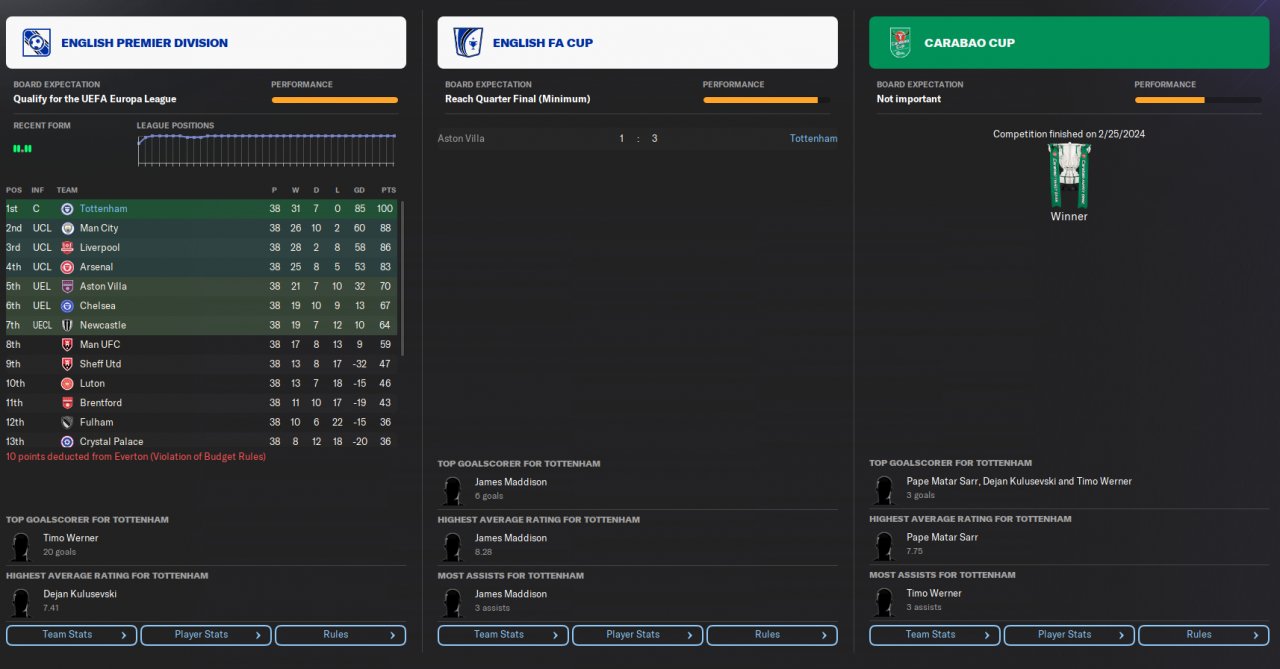
Task: Open Carabao Cup Rules
Action: 1204,635
